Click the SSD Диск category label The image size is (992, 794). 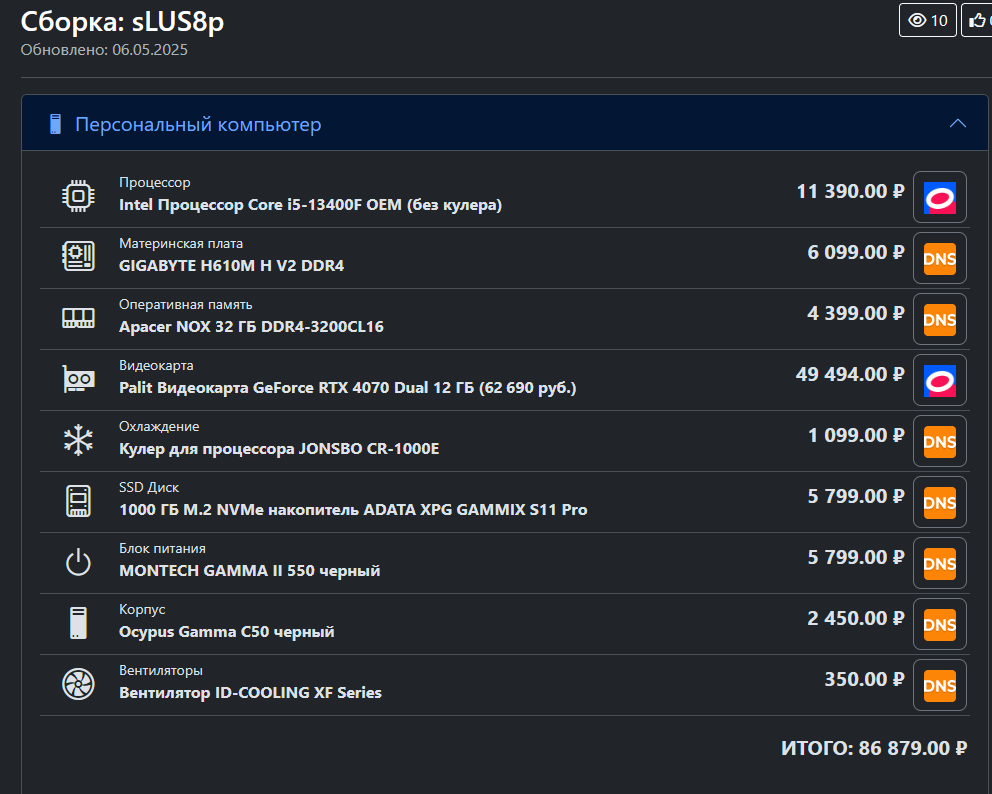tap(149, 488)
